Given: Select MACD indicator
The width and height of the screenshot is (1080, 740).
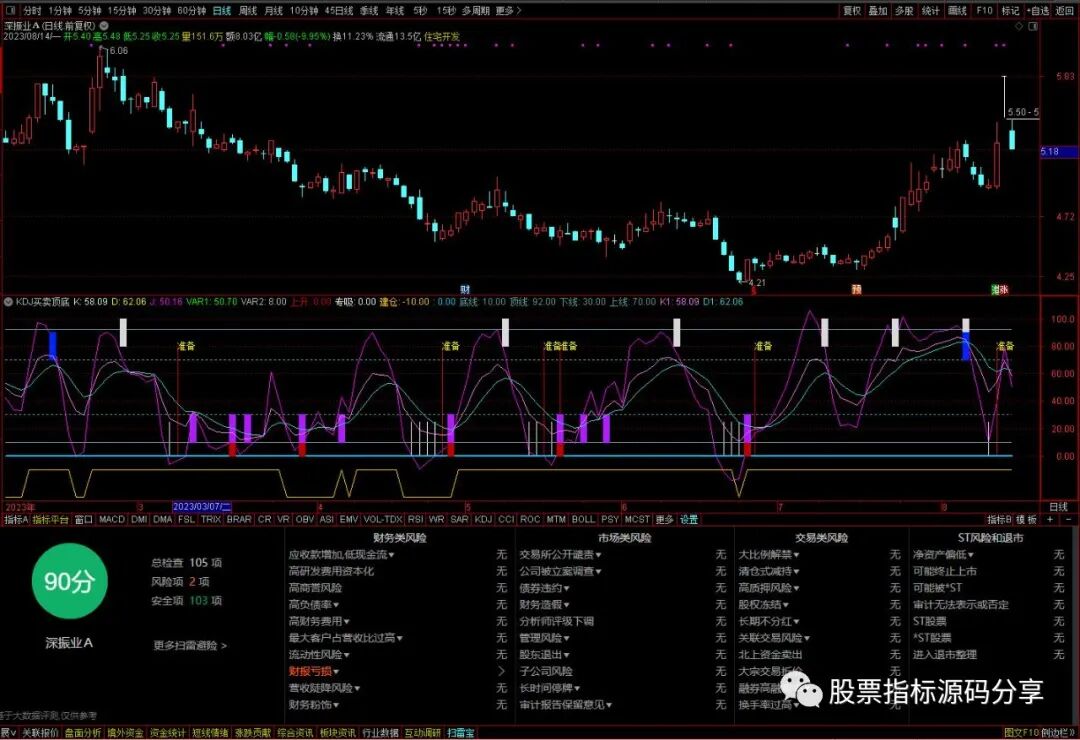Looking at the screenshot, I should point(112,520).
